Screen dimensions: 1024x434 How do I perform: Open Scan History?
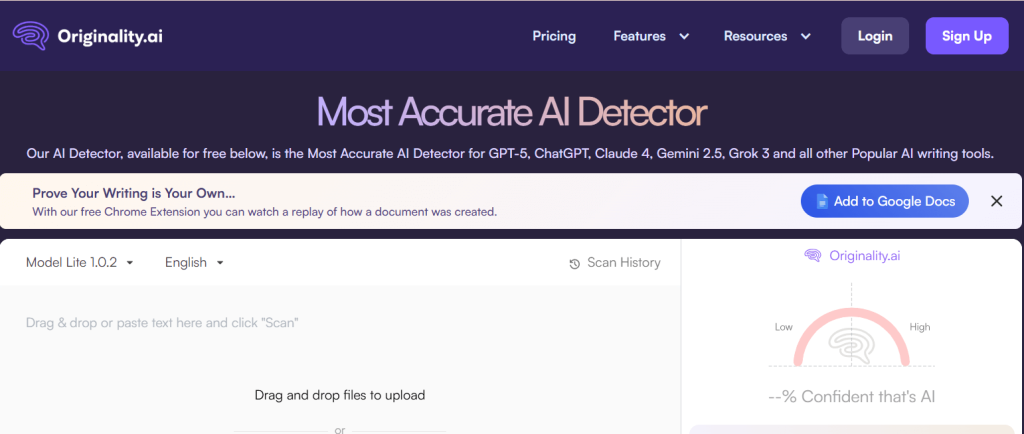(615, 263)
